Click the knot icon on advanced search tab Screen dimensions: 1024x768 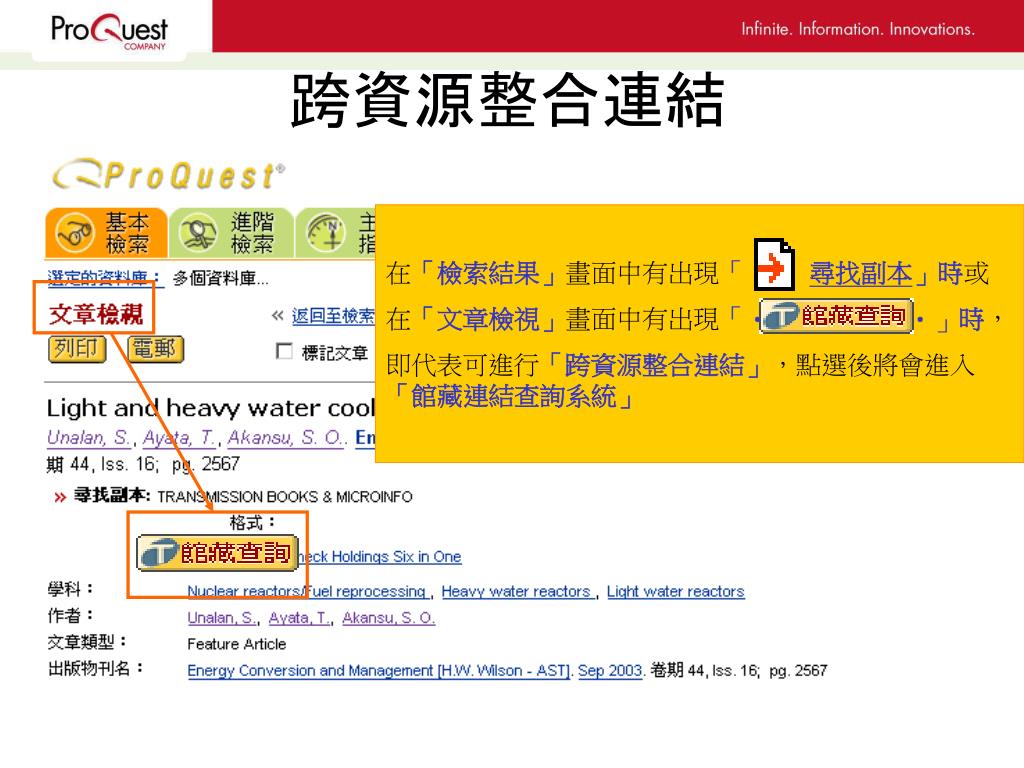(x=198, y=233)
